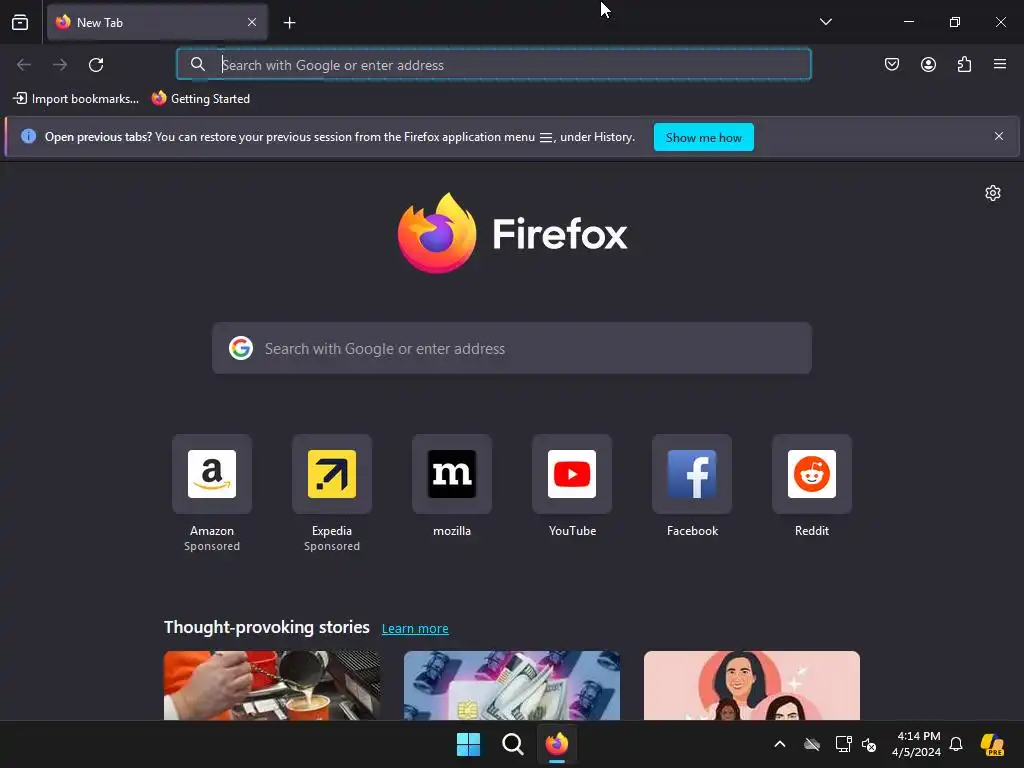Open the Firefox account icon
Image resolution: width=1024 pixels, height=768 pixels.
(x=928, y=64)
